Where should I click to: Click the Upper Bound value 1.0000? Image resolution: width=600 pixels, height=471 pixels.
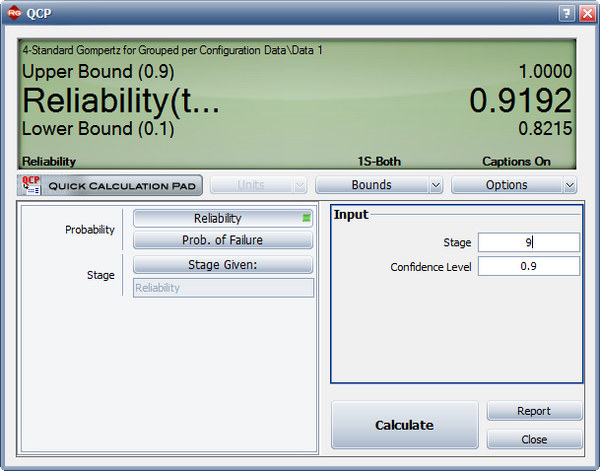coord(545,72)
